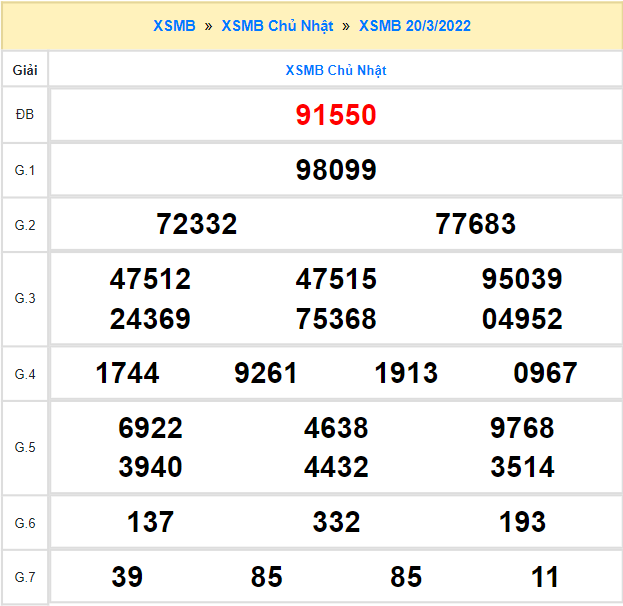Click the XSMB breadcrumb link
This screenshot has width=623, height=606.
(x=174, y=26)
